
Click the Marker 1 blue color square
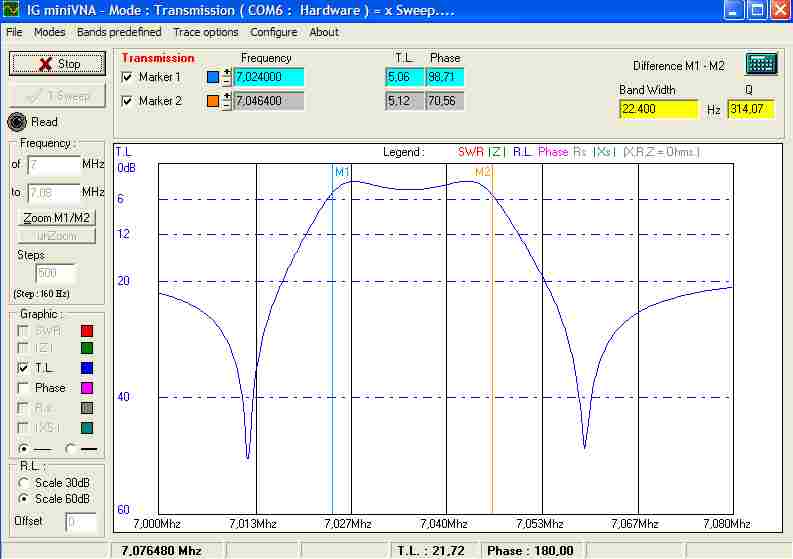tap(213, 77)
